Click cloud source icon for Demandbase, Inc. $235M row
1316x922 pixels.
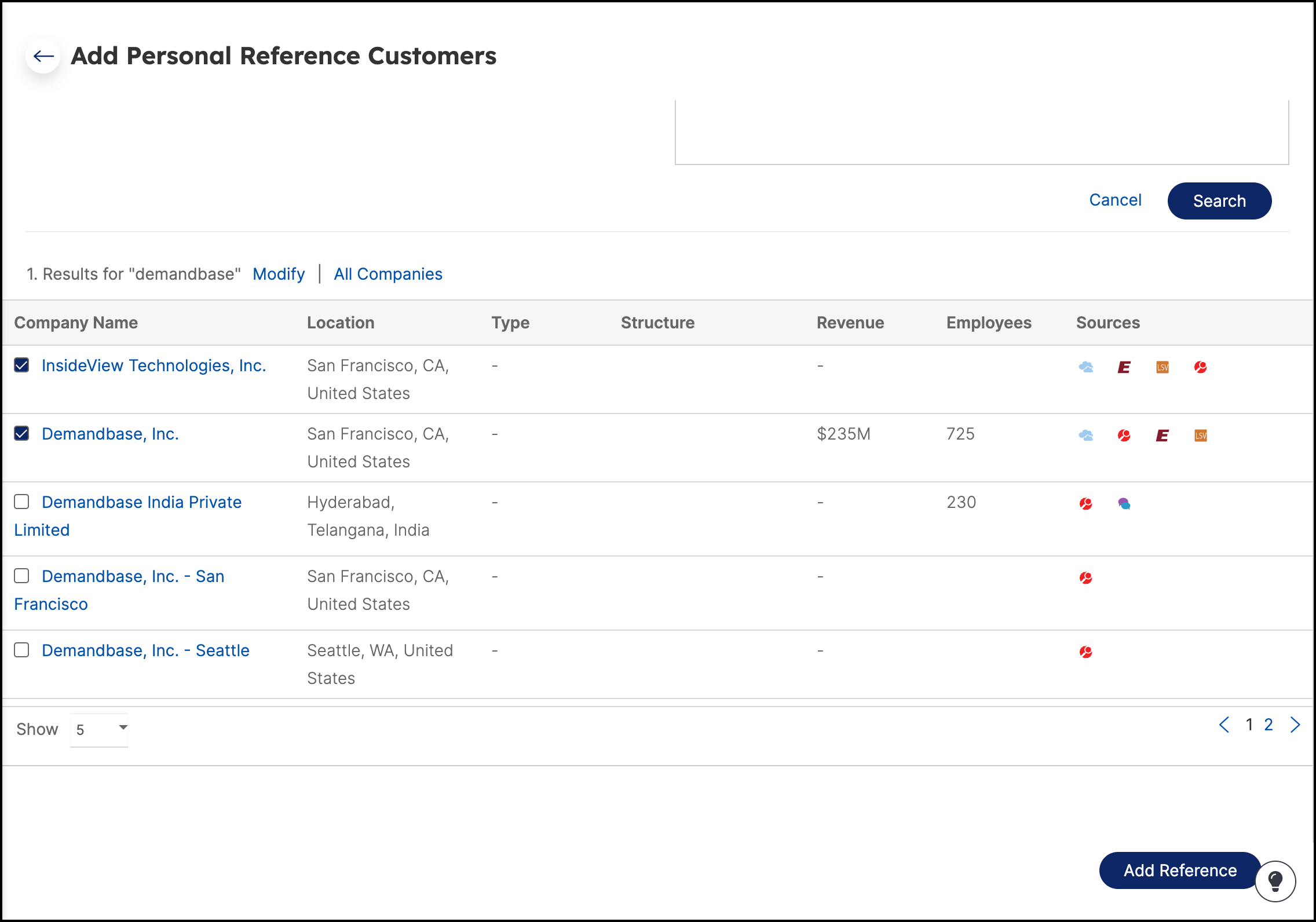[x=1086, y=435]
